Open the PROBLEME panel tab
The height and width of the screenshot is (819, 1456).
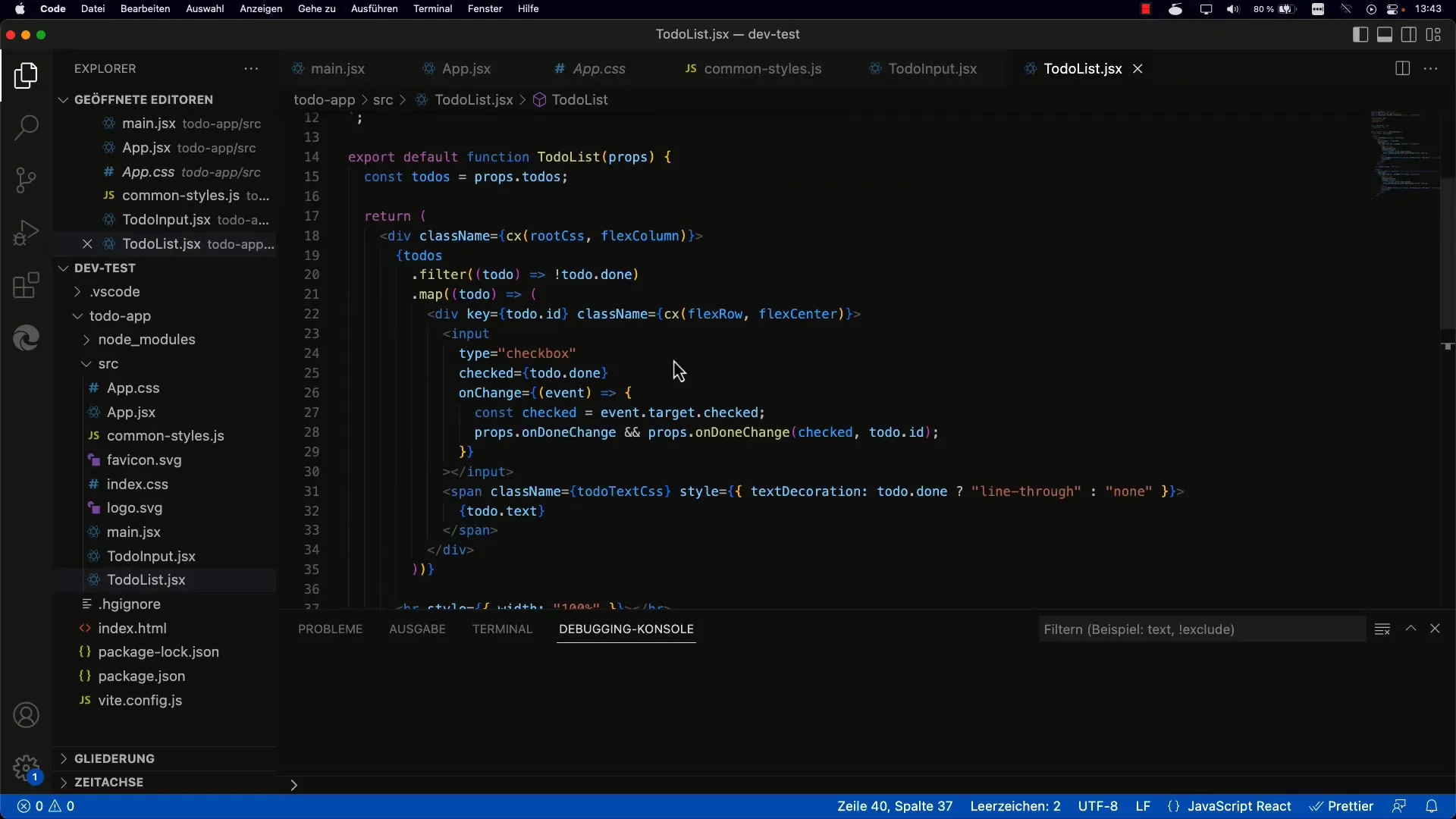tap(330, 629)
